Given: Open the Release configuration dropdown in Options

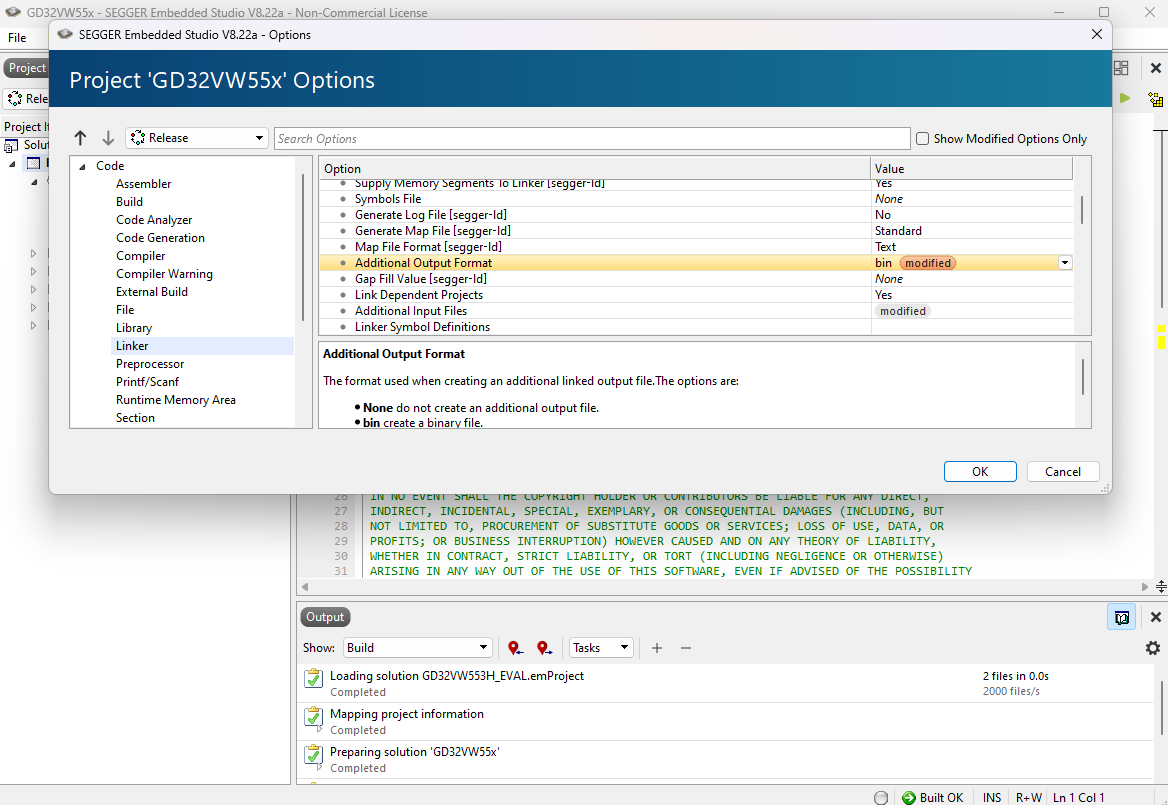Looking at the screenshot, I should click(x=196, y=138).
